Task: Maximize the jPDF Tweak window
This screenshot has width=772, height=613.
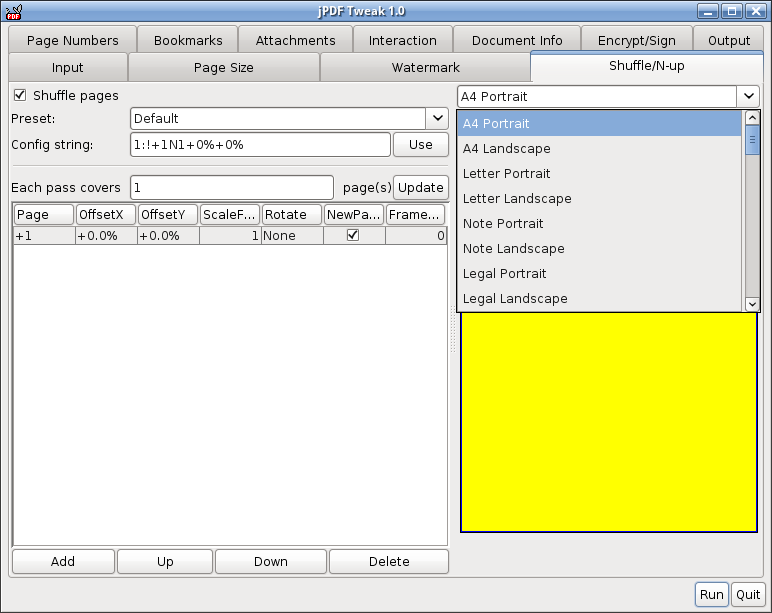Action: [732, 11]
